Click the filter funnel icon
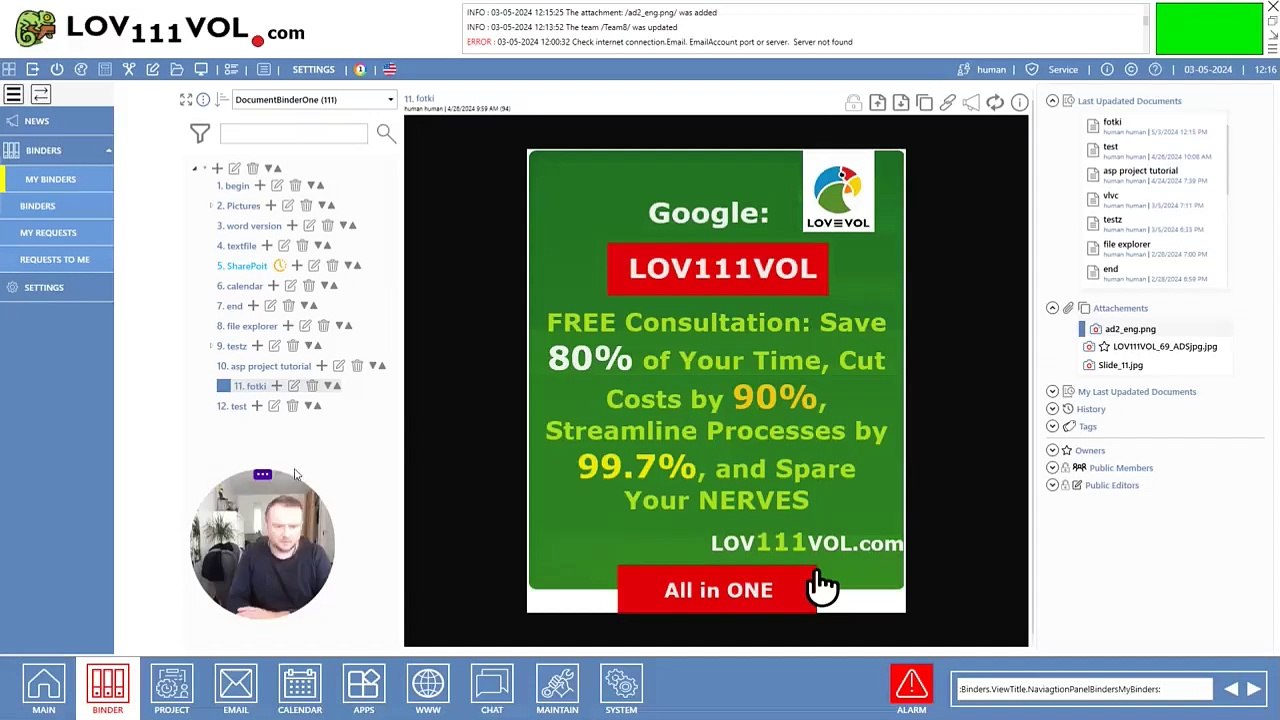Screen dimensions: 1280x720 coord(200,133)
